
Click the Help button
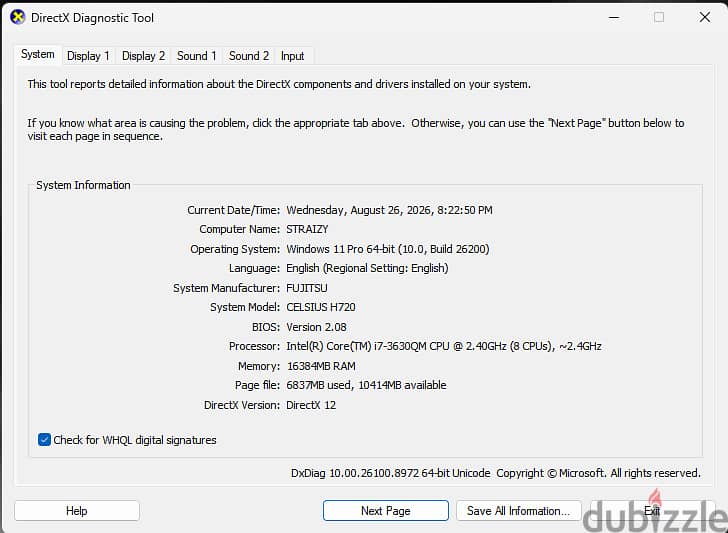77,511
